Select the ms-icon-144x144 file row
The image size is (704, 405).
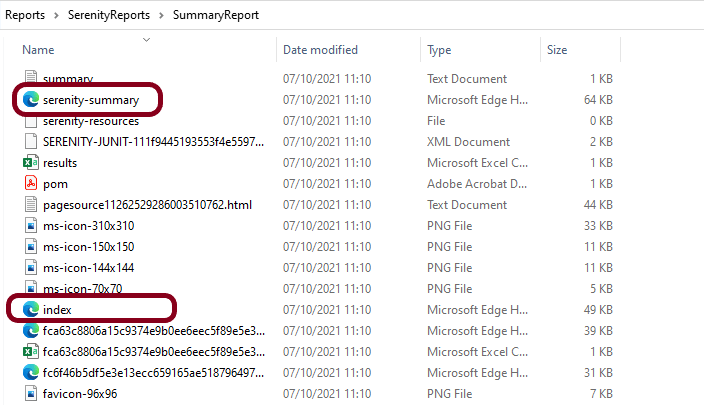tap(88, 268)
